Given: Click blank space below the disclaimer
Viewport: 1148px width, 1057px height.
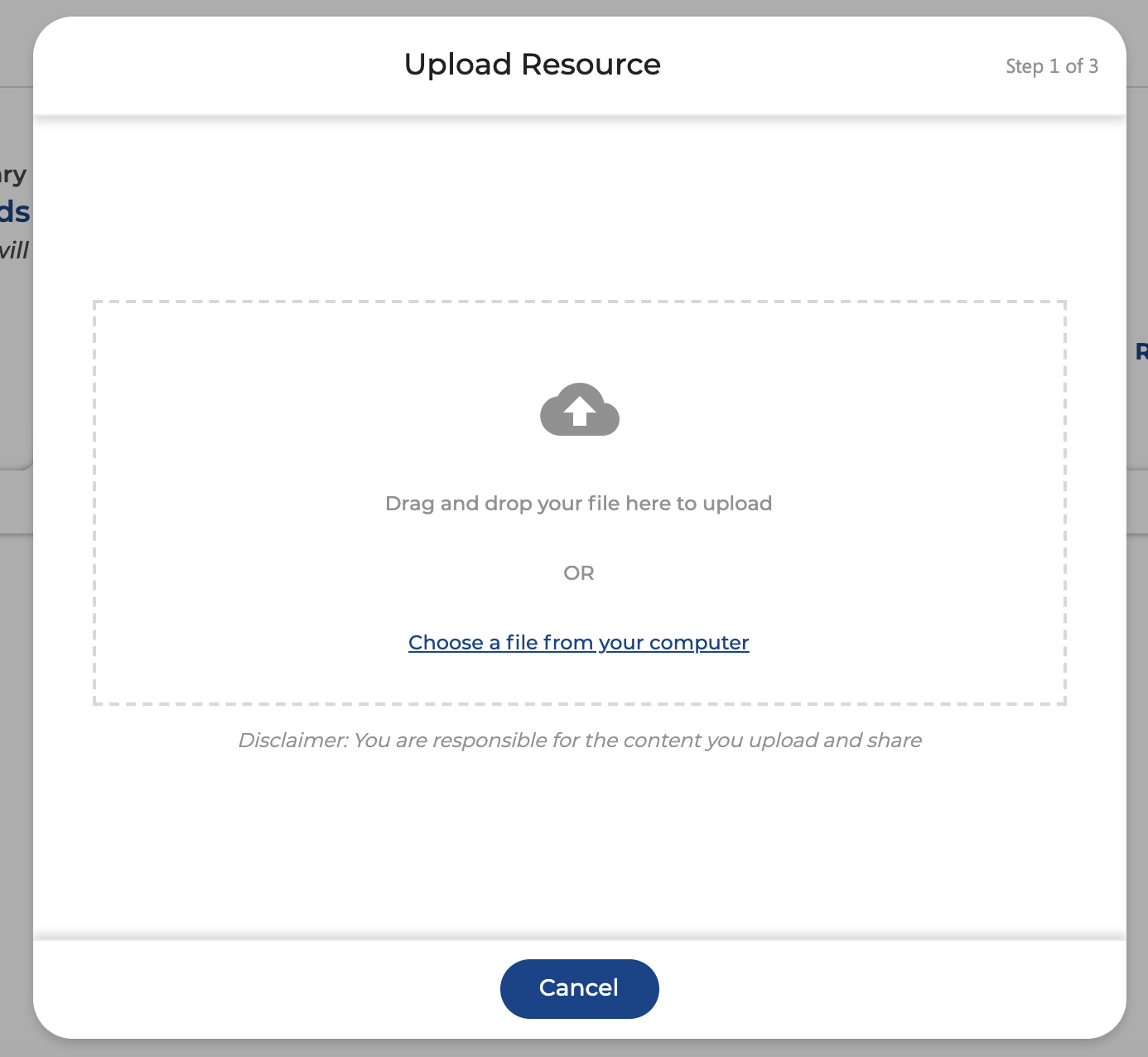Looking at the screenshot, I should pyautogui.click(x=580, y=845).
